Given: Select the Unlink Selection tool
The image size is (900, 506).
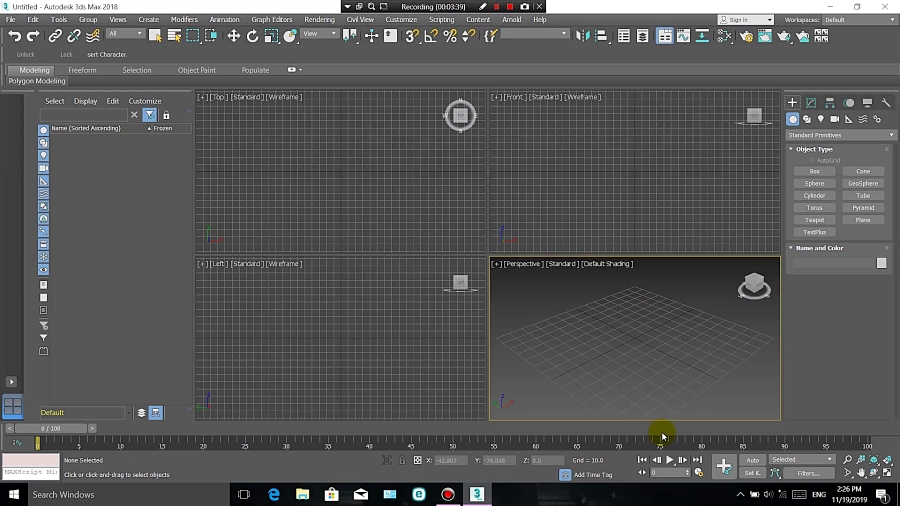Looking at the screenshot, I should [x=73, y=36].
